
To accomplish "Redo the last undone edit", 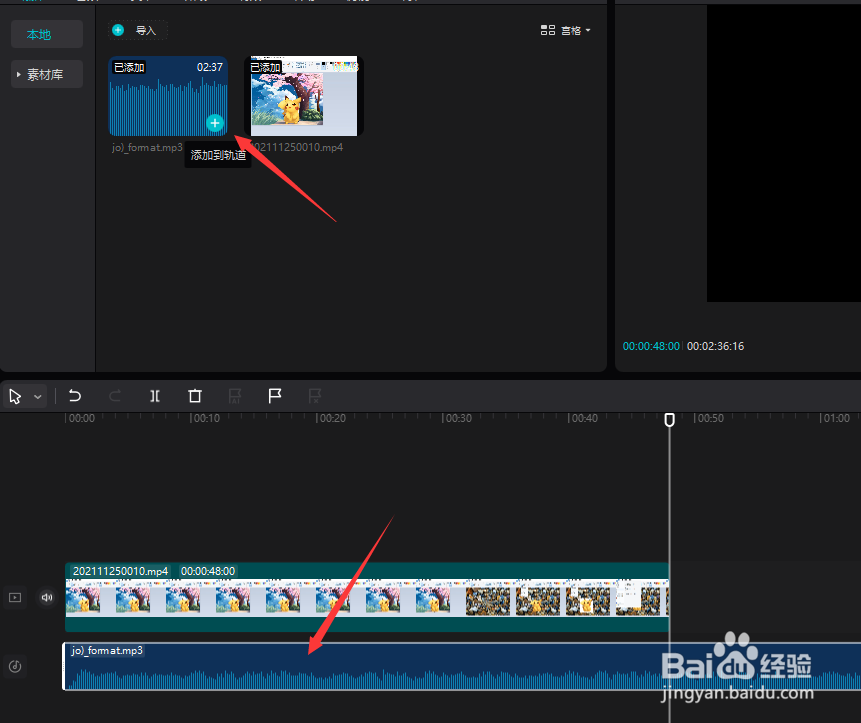I will 115,396.
